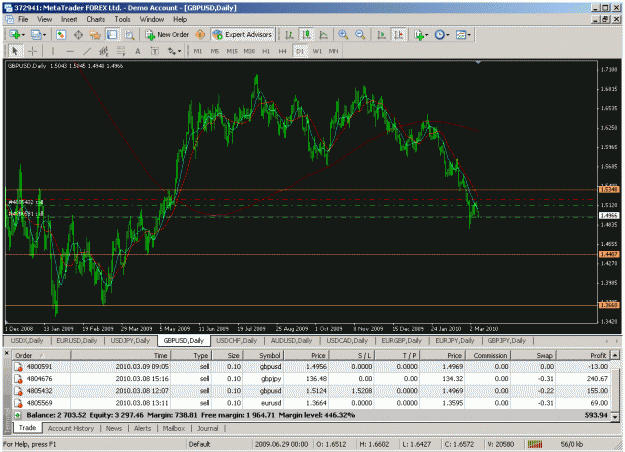625x452 pixels.
Task: Open the Market Watch window icon
Action: [61, 35]
